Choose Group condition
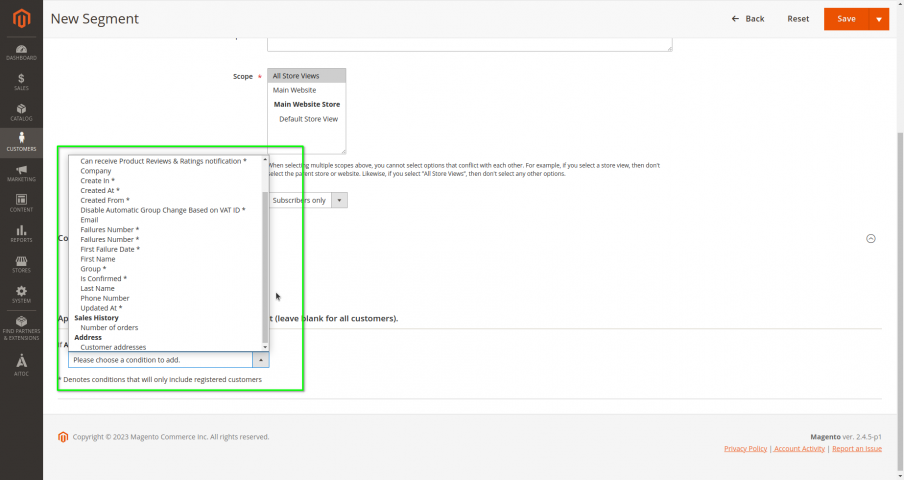904x480 pixels. (x=93, y=269)
